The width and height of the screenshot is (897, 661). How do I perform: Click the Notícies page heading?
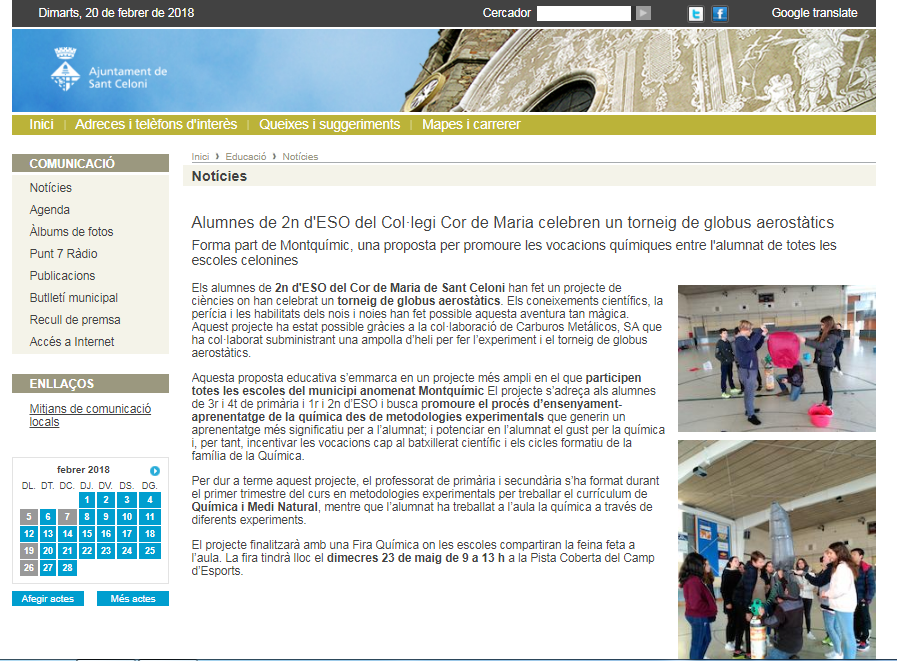[219, 176]
